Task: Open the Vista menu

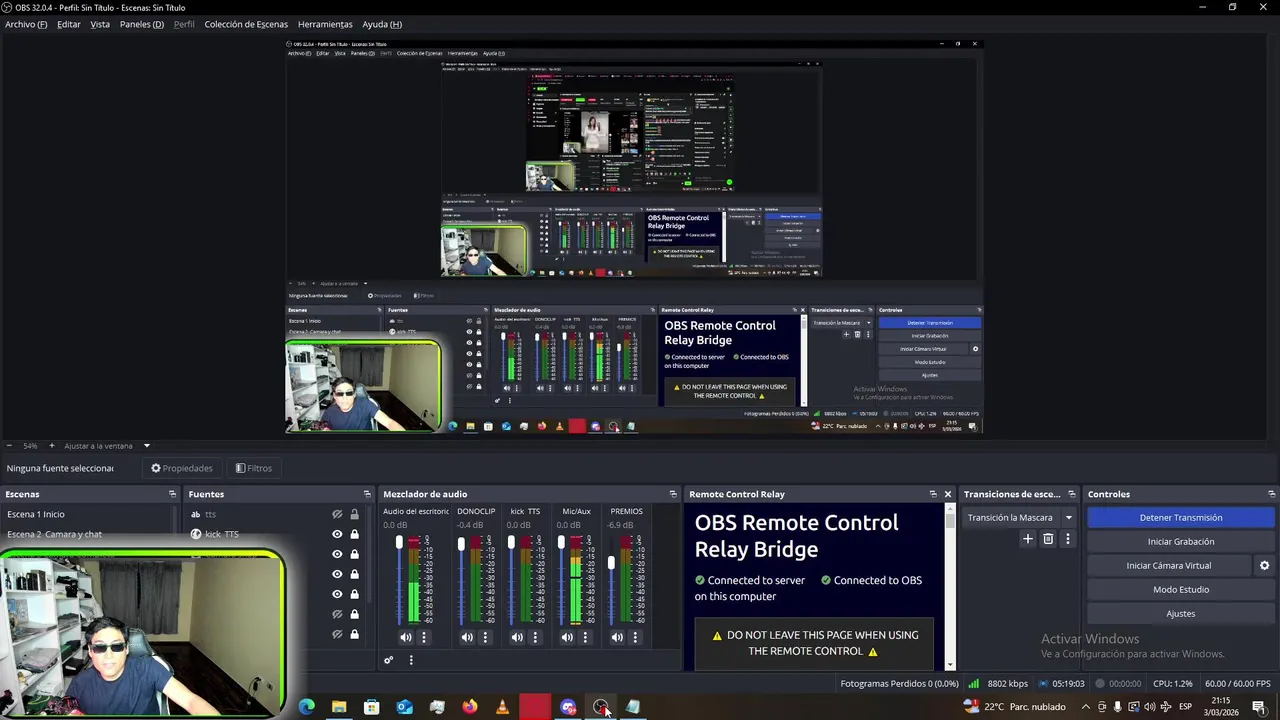Action: coord(100,24)
